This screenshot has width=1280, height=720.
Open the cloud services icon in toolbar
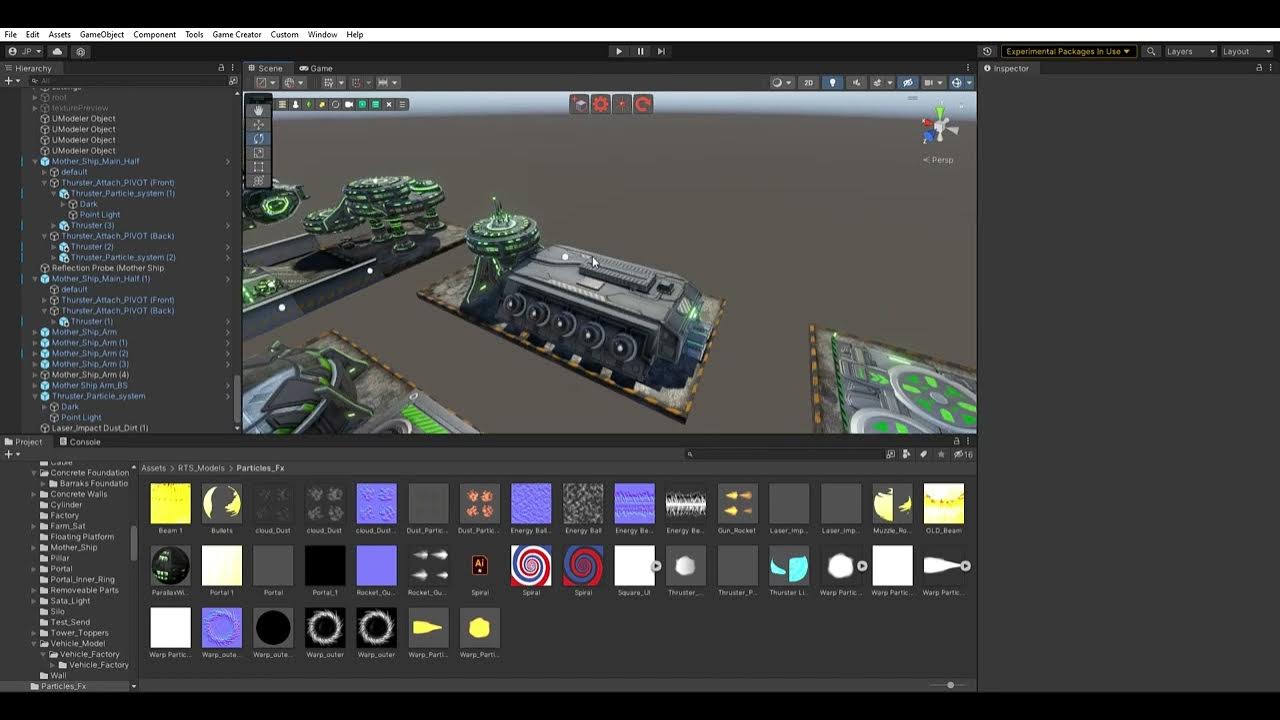[57, 51]
